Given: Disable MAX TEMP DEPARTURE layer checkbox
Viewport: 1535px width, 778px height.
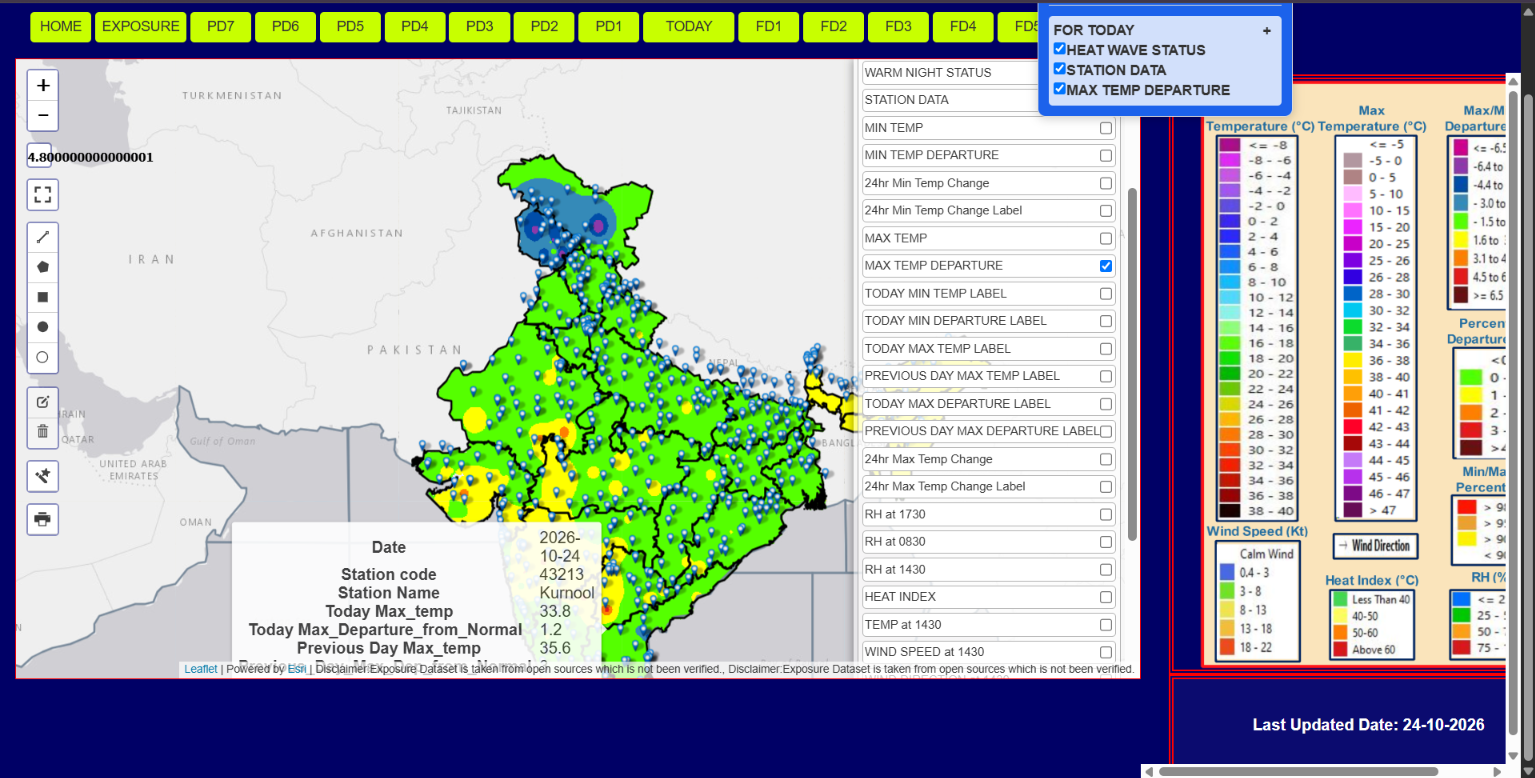Looking at the screenshot, I should coord(1106,266).
